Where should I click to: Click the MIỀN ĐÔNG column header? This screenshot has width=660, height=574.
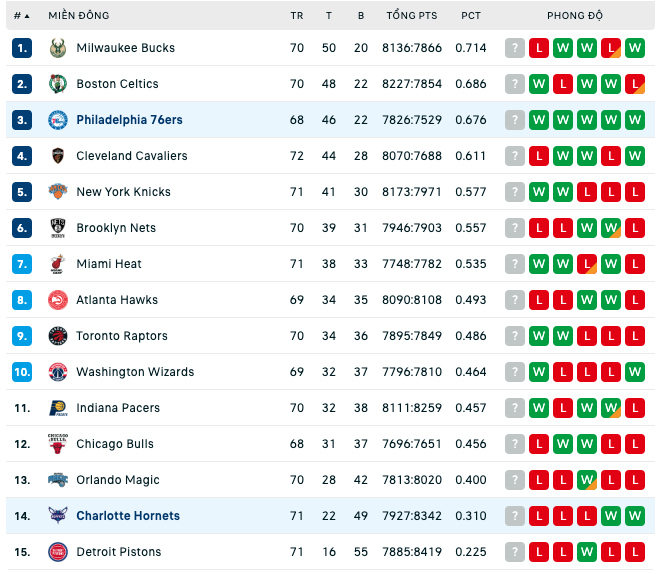(x=79, y=16)
